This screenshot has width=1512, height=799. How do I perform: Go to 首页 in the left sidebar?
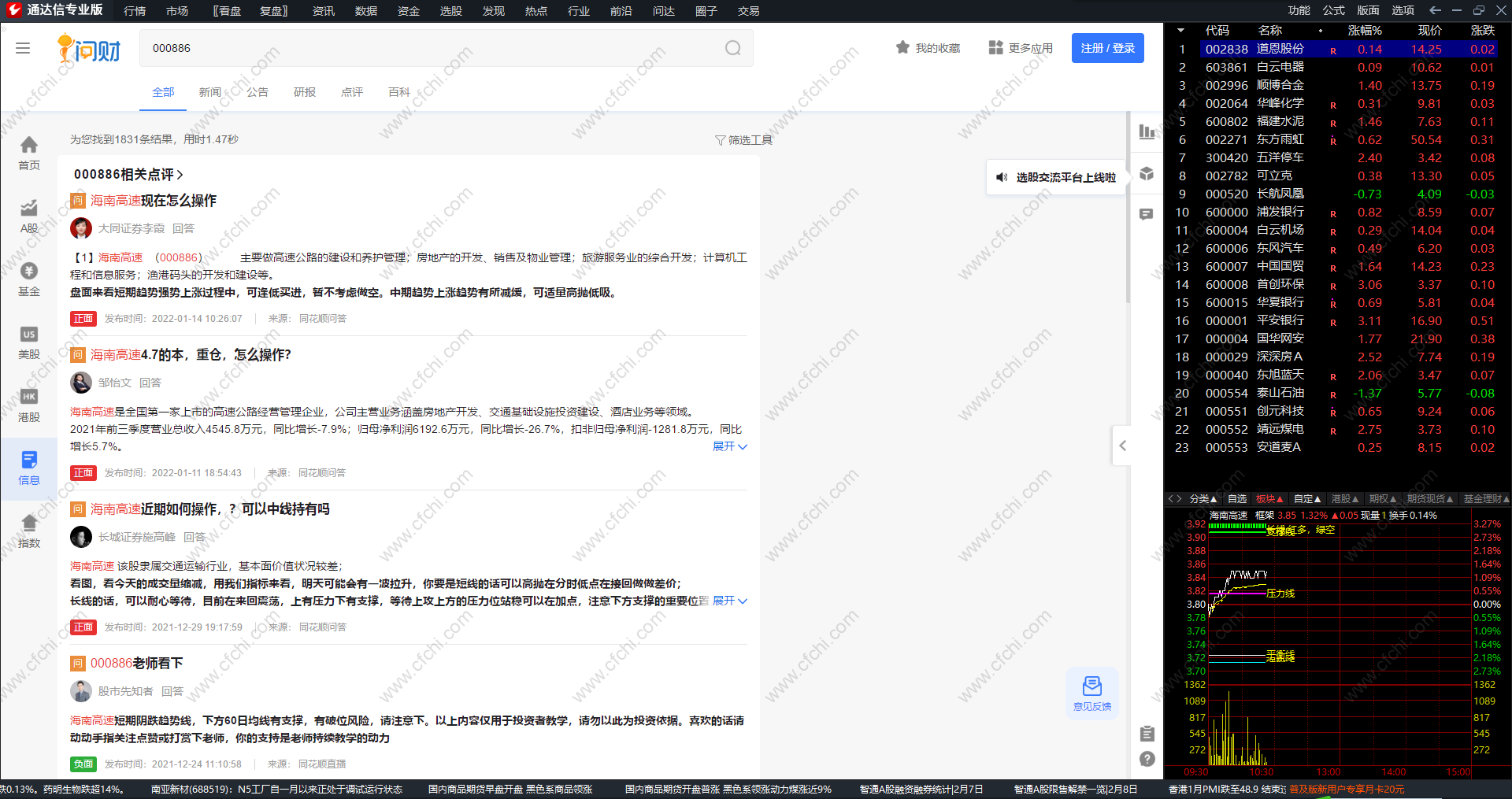(x=29, y=154)
